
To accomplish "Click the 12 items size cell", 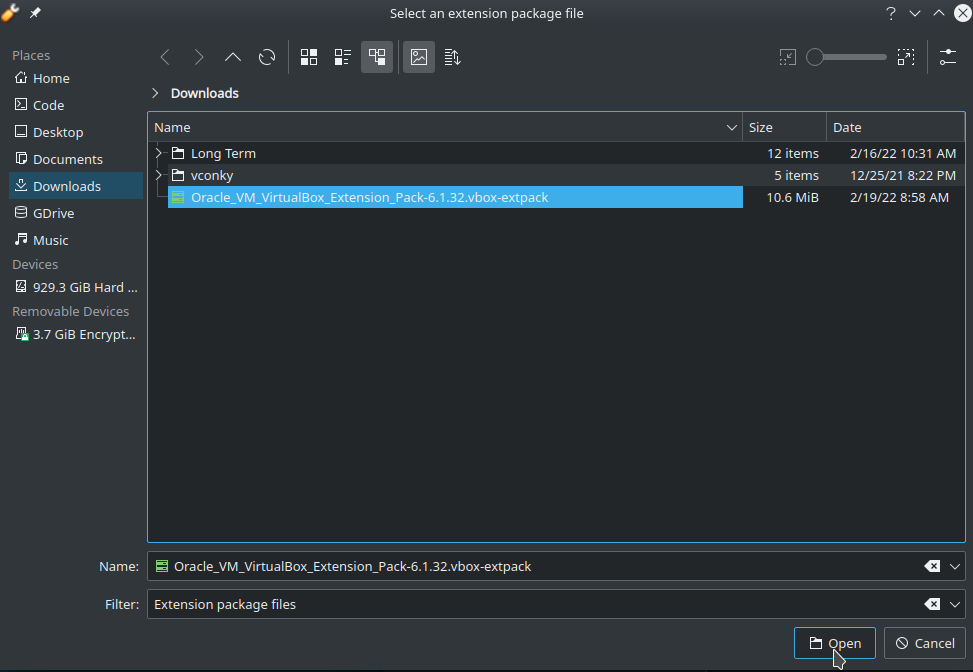I will (x=792, y=153).
